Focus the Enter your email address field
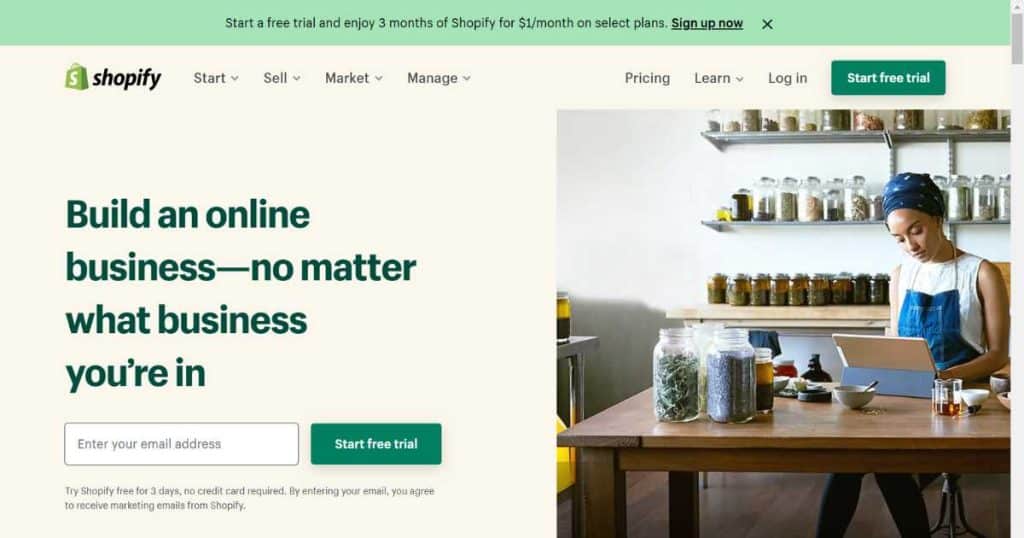 coord(182,444)
